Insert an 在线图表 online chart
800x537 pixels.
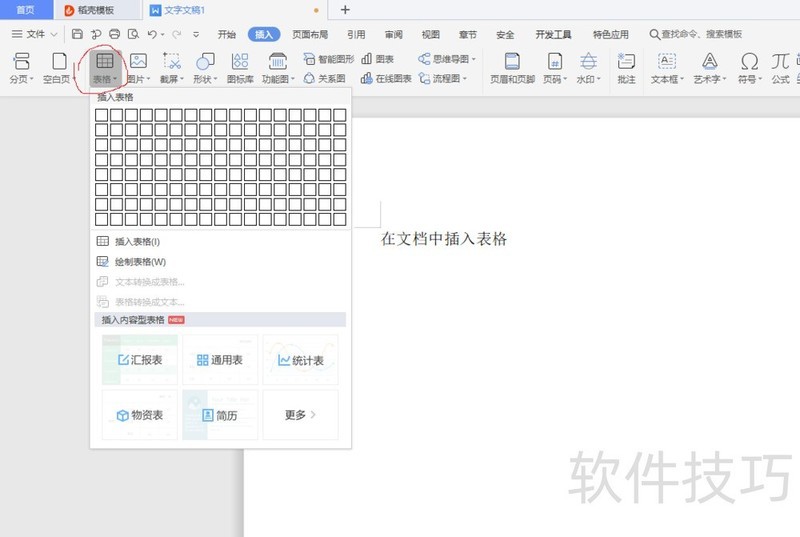click(x=386, y=79)
